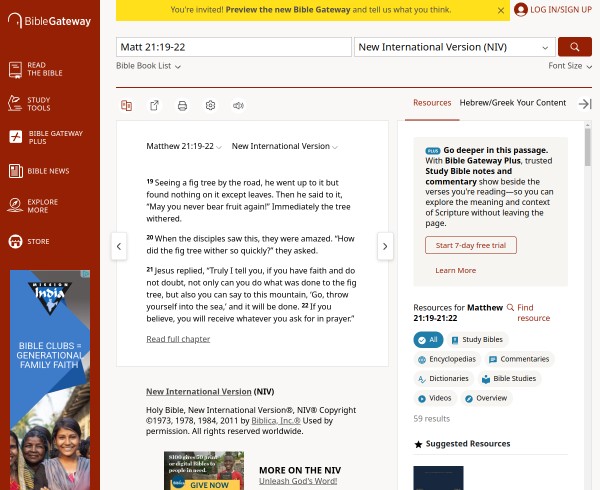Click the suggested resource book cover
The image size is (600, 490).
pyautogui.click(x=438, y=478)
